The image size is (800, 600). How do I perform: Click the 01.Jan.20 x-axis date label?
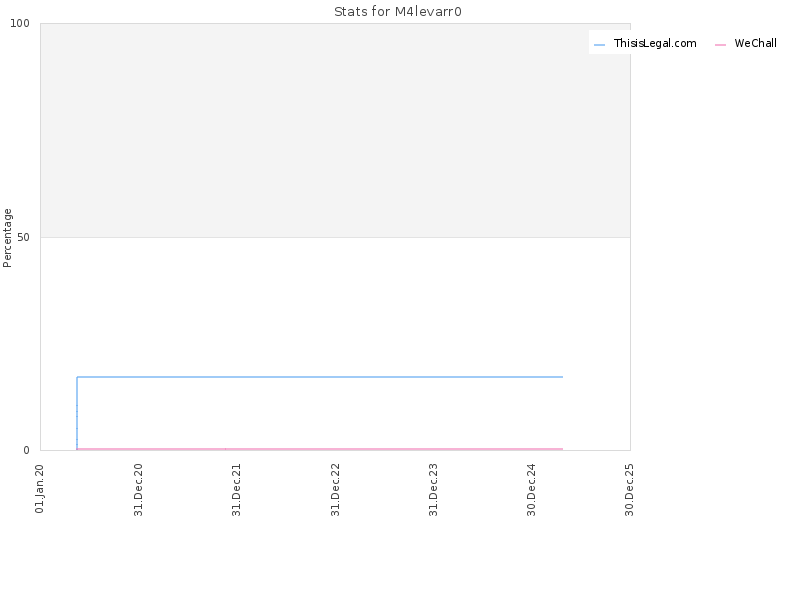tap(40, 489)
